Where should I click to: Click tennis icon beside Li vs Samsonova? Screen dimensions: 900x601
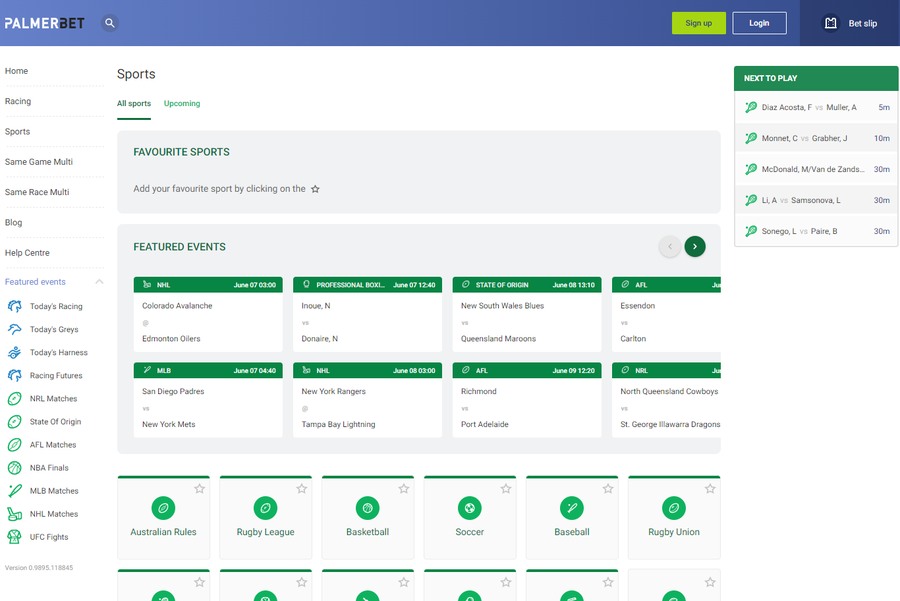(x=751, y=200)
